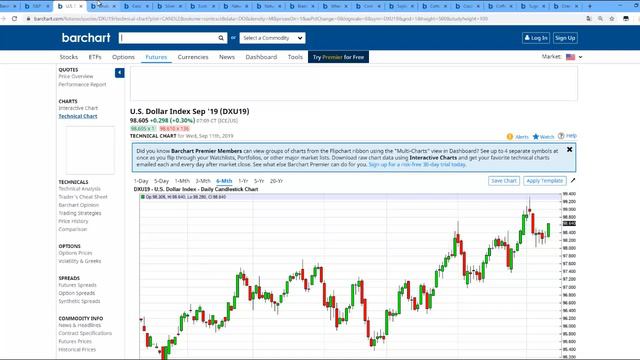Collapse the left sidebar with the blue arrow
The height and width of the screenshot is (360, 640).
pyautogui.click(x=120, y=73)
